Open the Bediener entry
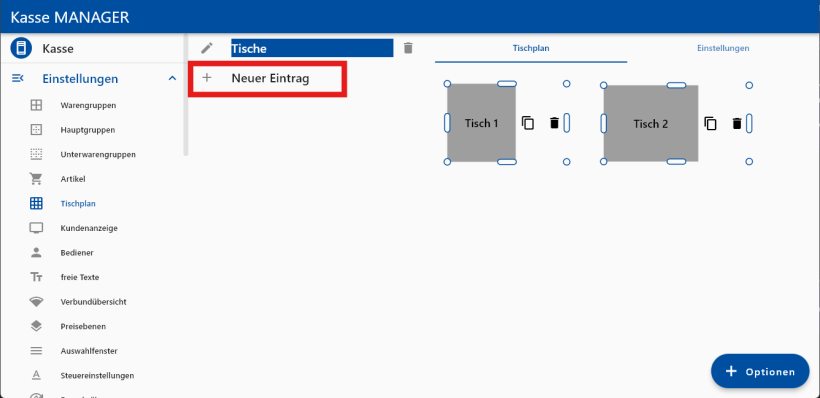820x398 pixels. (x=77, y=253)
